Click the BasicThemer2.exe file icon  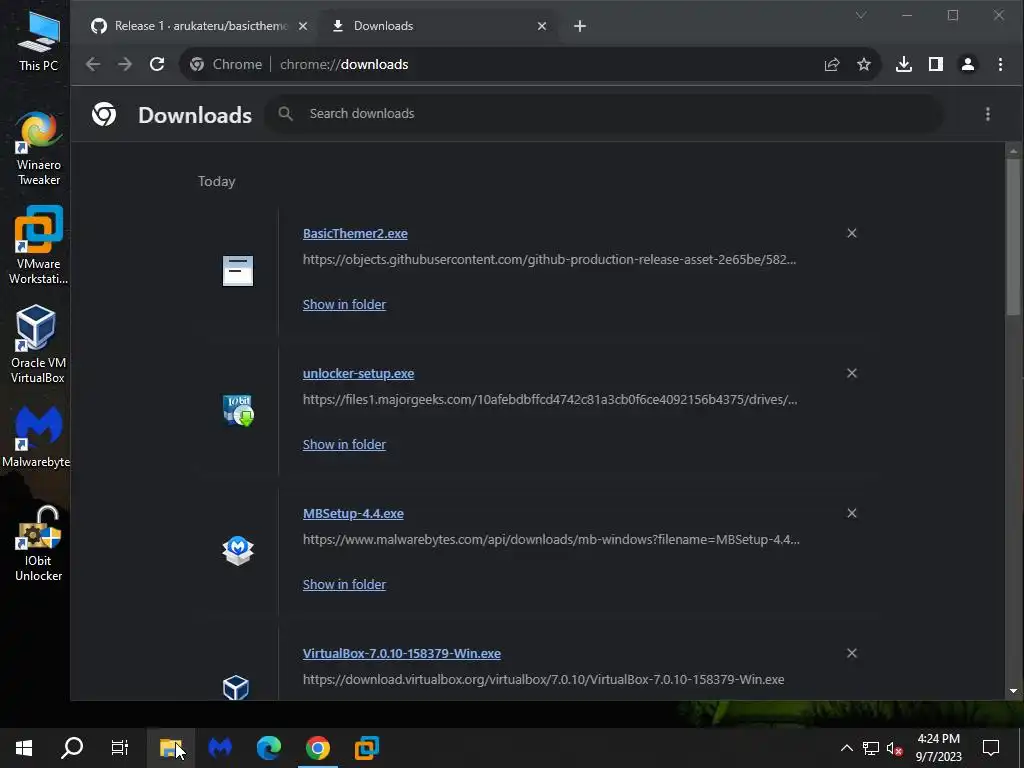(238, 270)
